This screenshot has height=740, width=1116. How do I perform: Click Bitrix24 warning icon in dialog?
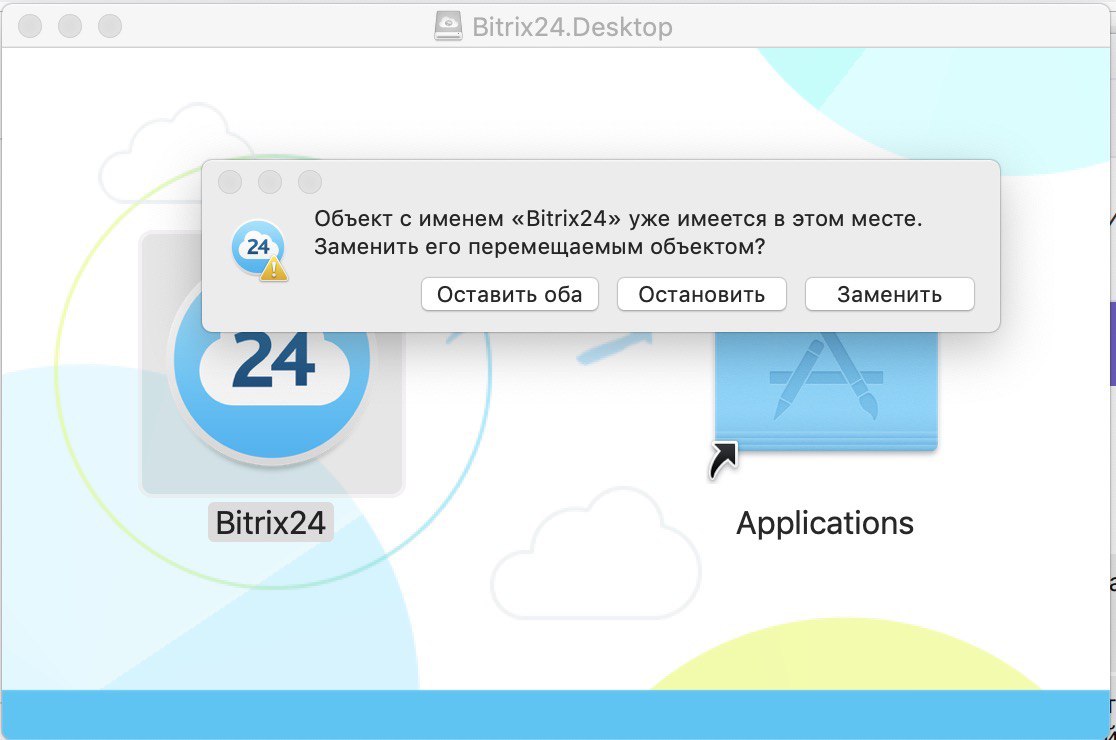[x=260, y=250]
